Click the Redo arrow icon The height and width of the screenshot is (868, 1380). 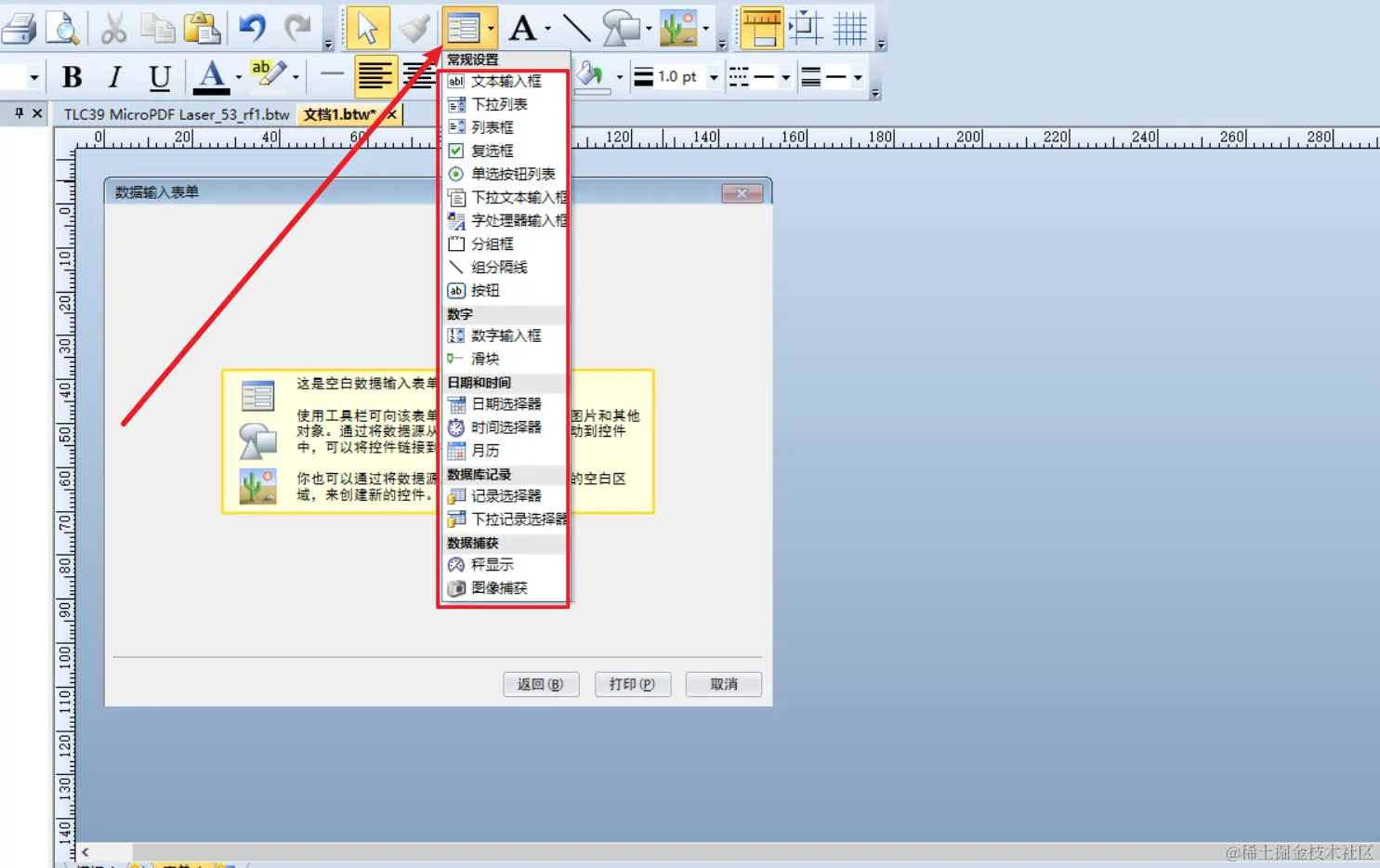[x=297, y=28]
